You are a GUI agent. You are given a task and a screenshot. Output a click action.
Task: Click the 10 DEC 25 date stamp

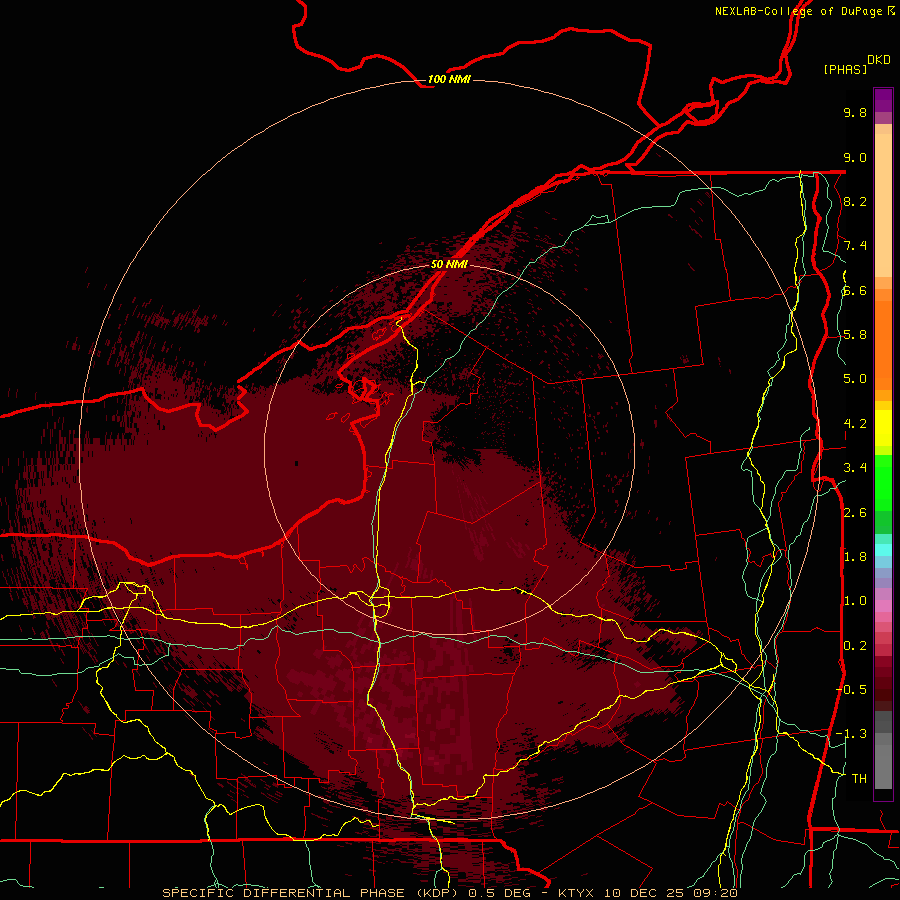[x=646, y=893]
